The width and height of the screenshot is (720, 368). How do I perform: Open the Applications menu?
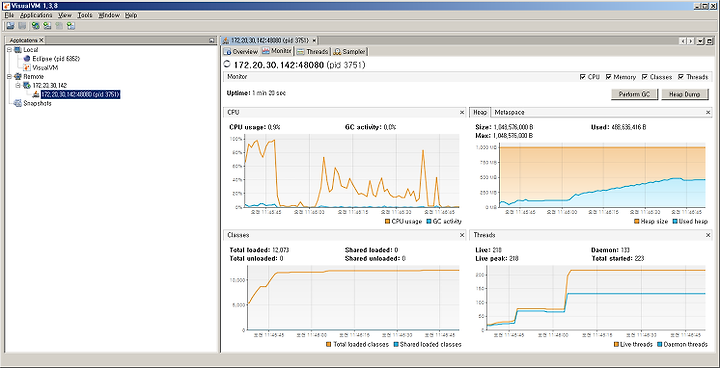(37, 15)
